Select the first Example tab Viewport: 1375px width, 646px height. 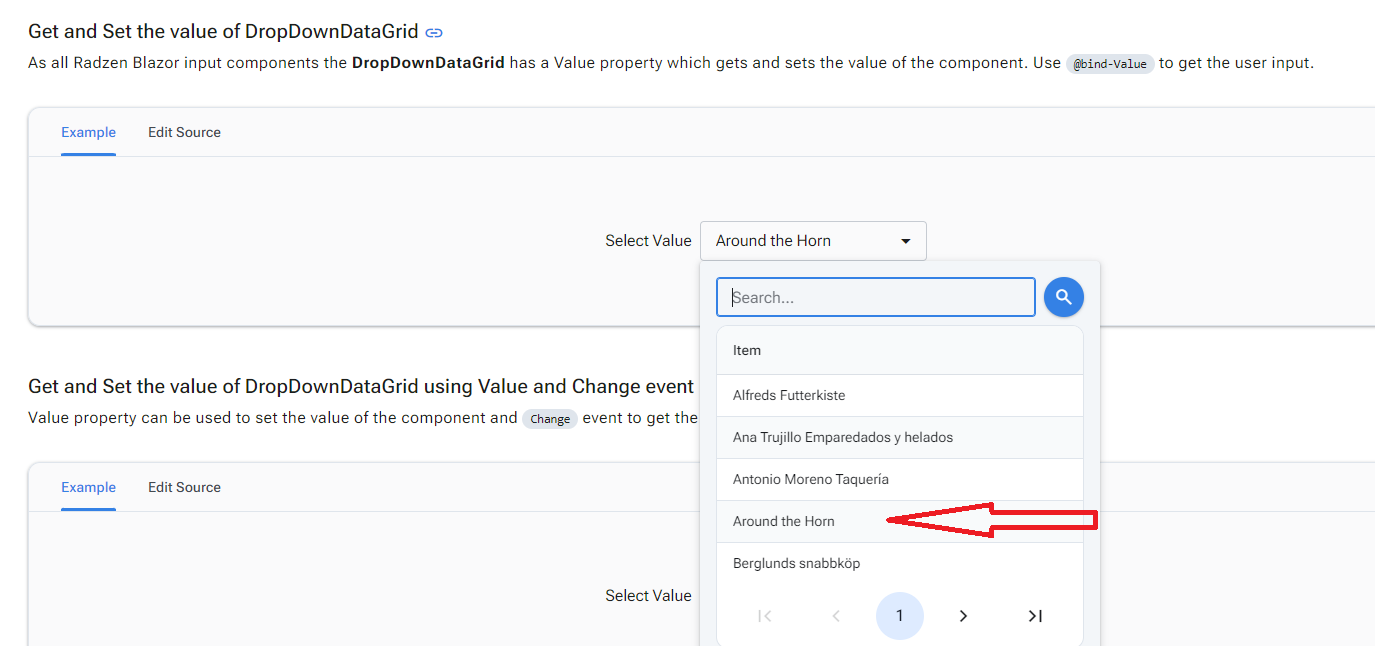[x=88, y=132]
